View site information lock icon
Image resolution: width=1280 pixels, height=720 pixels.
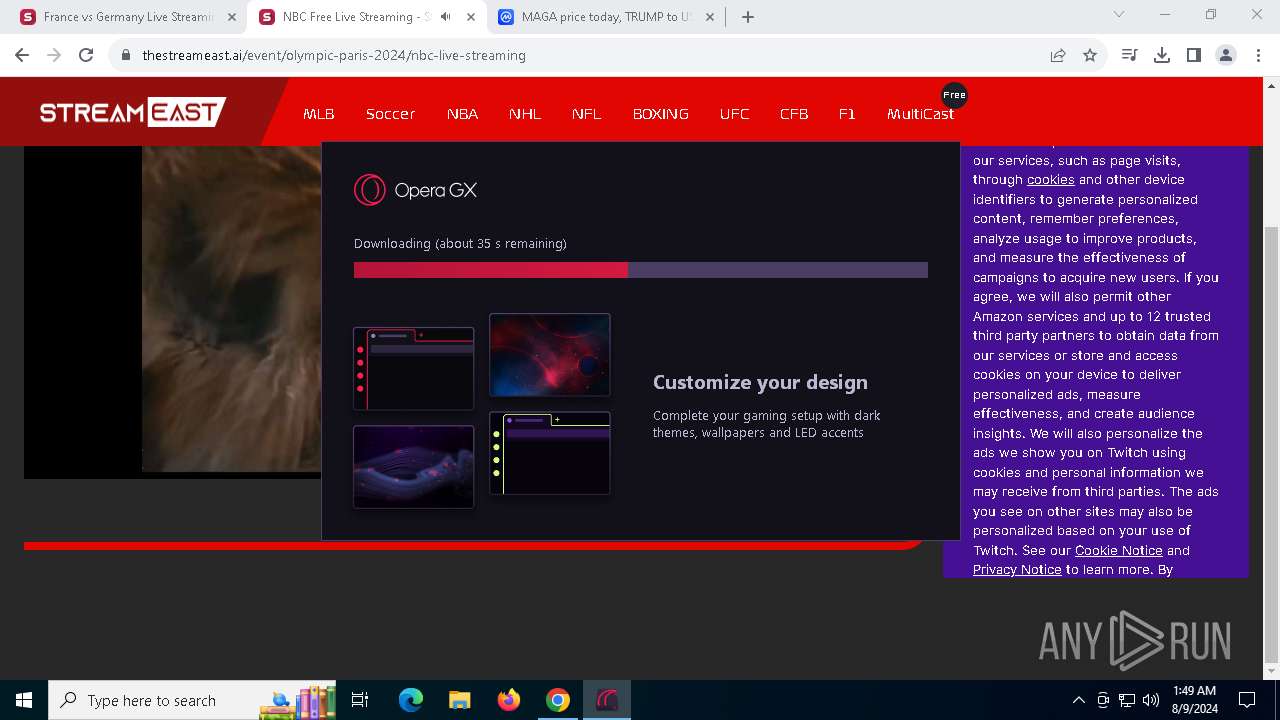click(126, 55)
